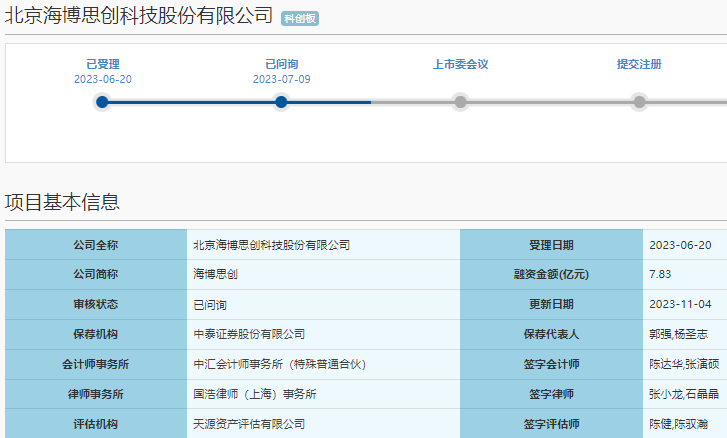The height and width of the screenshot is (438, 727).
Task: Click the 科创板 badge next to company title
Action: pos(299,18)
